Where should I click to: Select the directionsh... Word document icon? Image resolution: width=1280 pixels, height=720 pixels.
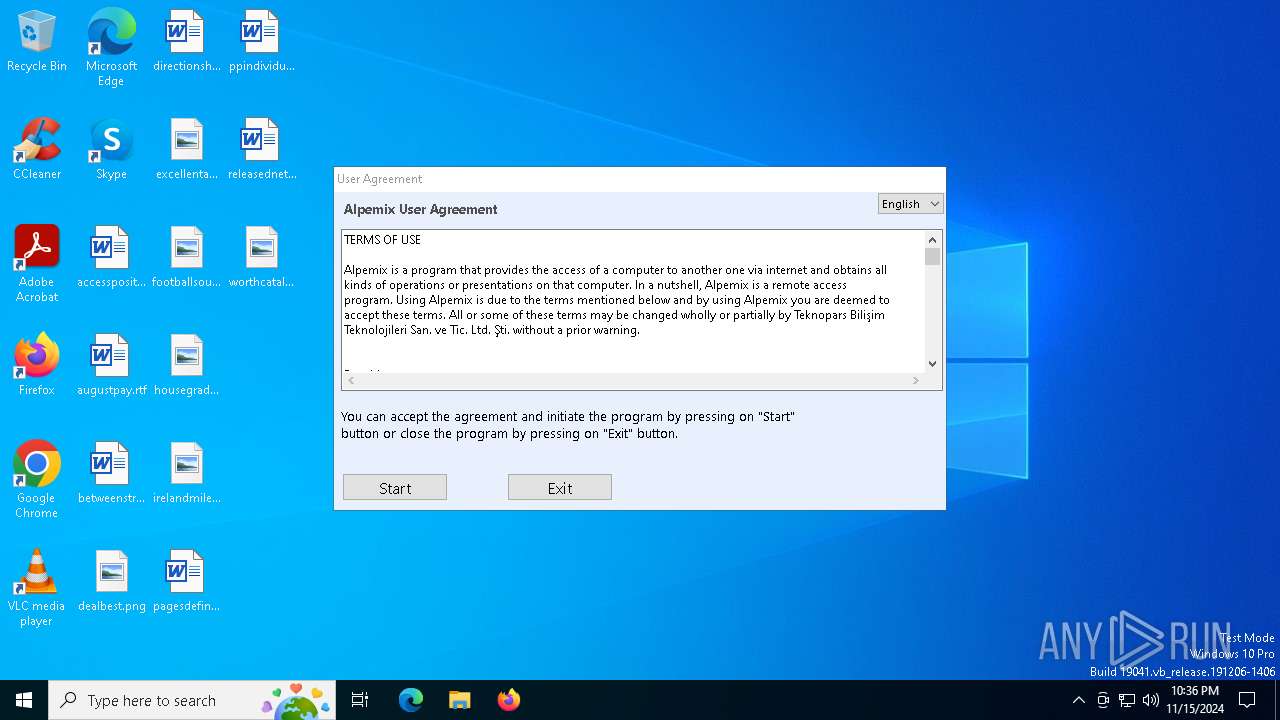tap(186, 41)
